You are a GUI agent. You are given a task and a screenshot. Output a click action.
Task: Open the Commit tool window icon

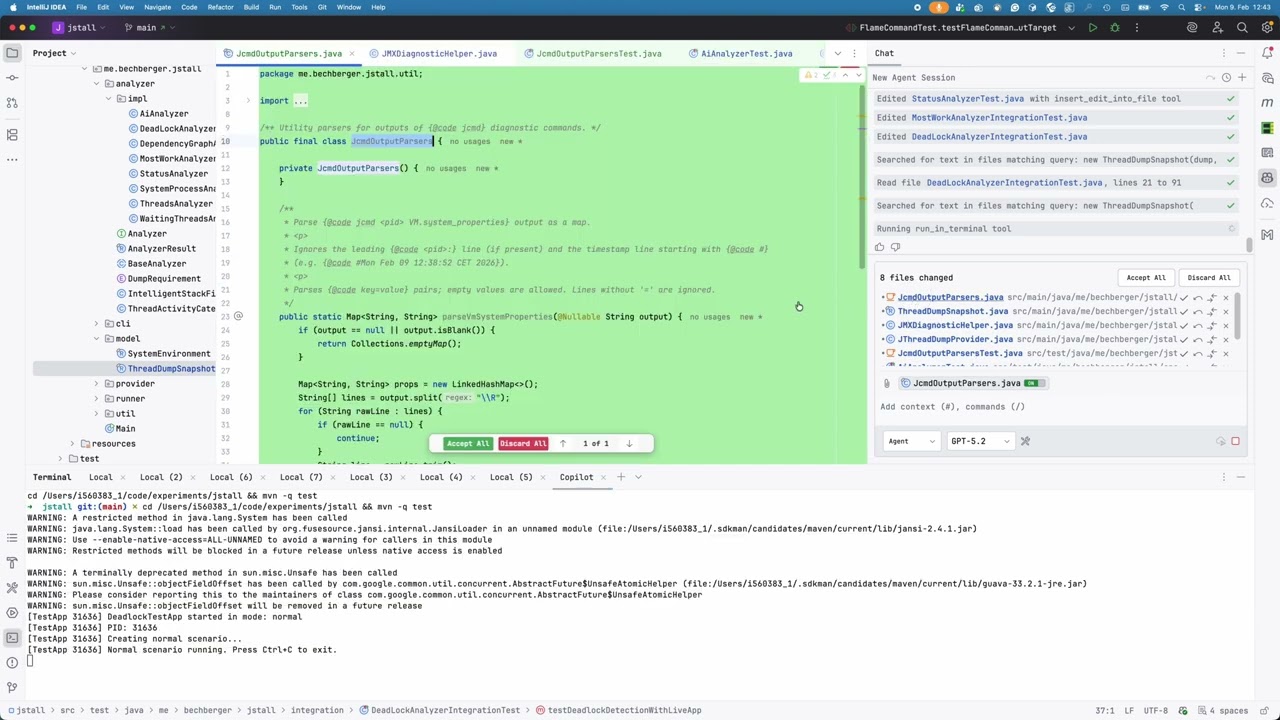pos(12,78)
